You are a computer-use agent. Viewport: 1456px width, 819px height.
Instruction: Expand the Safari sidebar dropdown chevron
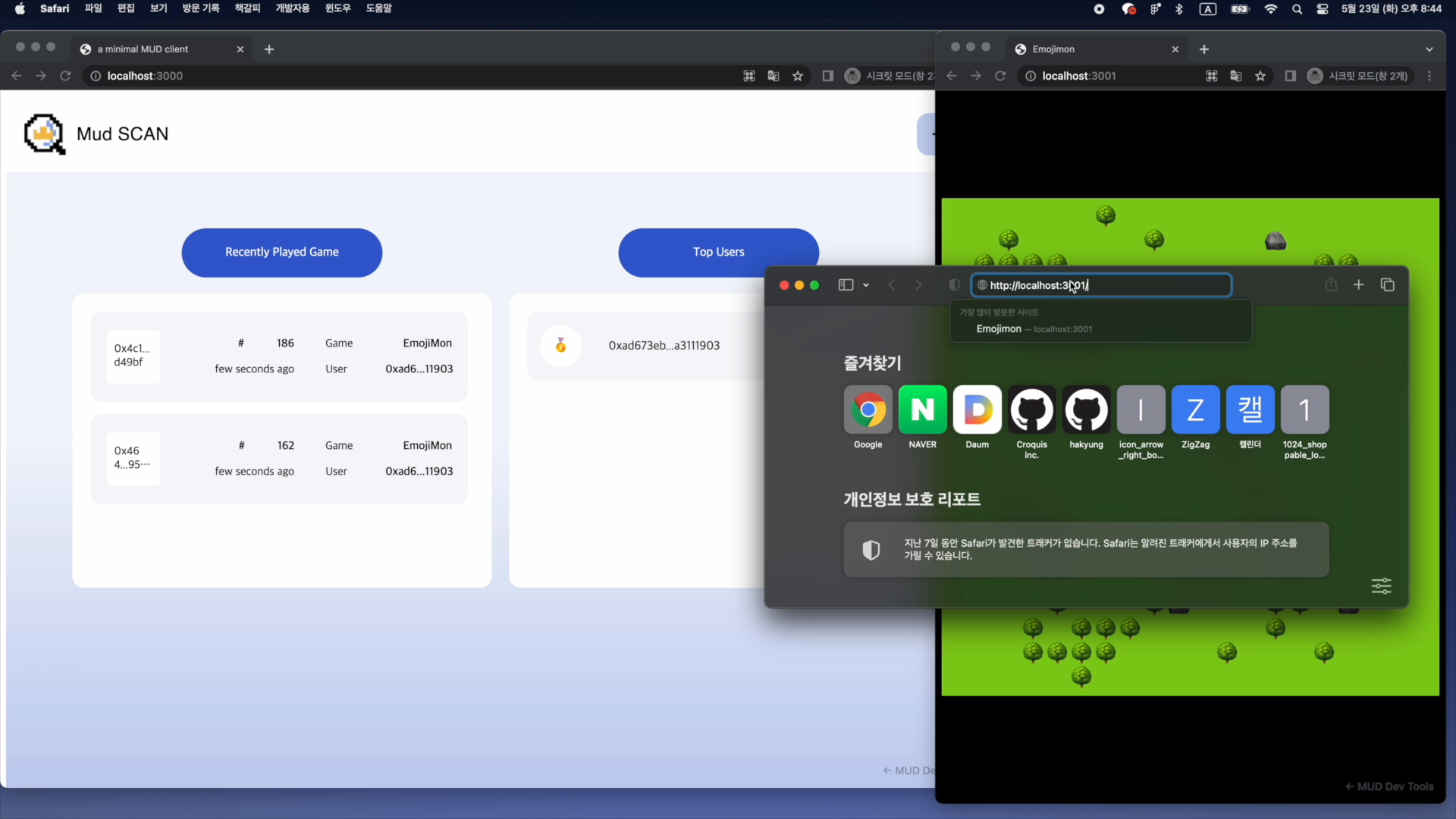tap(866, 285)
